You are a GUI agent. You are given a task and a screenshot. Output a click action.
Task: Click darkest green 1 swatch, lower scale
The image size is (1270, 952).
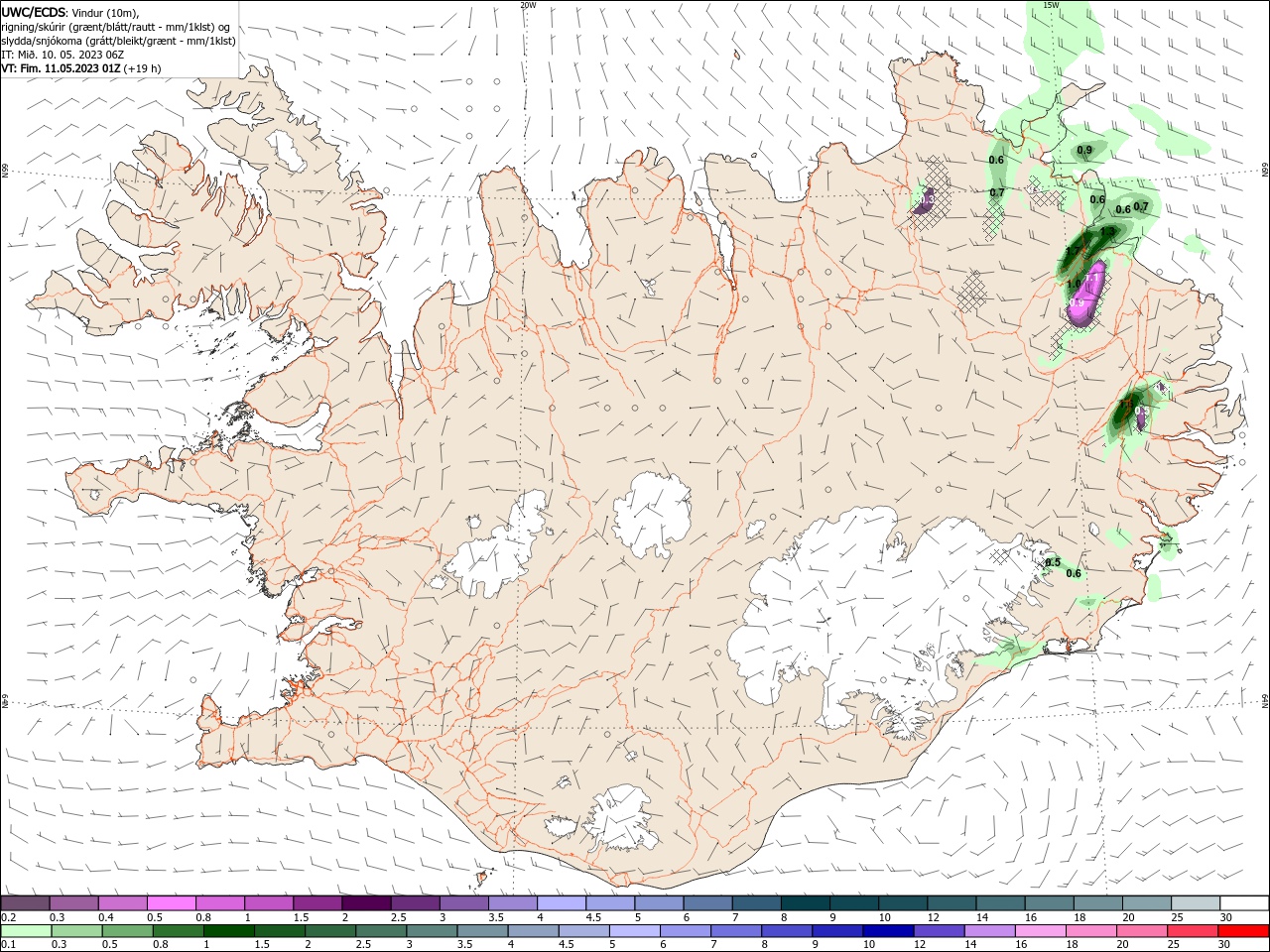(x=228, y=931)
